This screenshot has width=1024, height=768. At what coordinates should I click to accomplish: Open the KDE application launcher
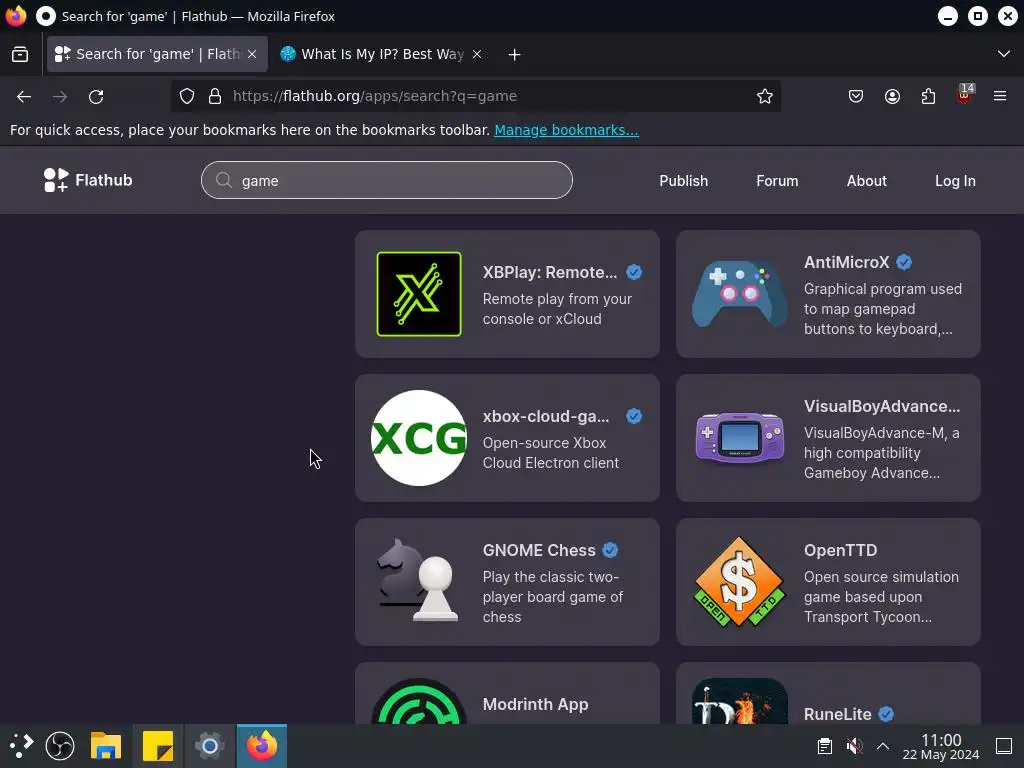(x=21, y=746)
